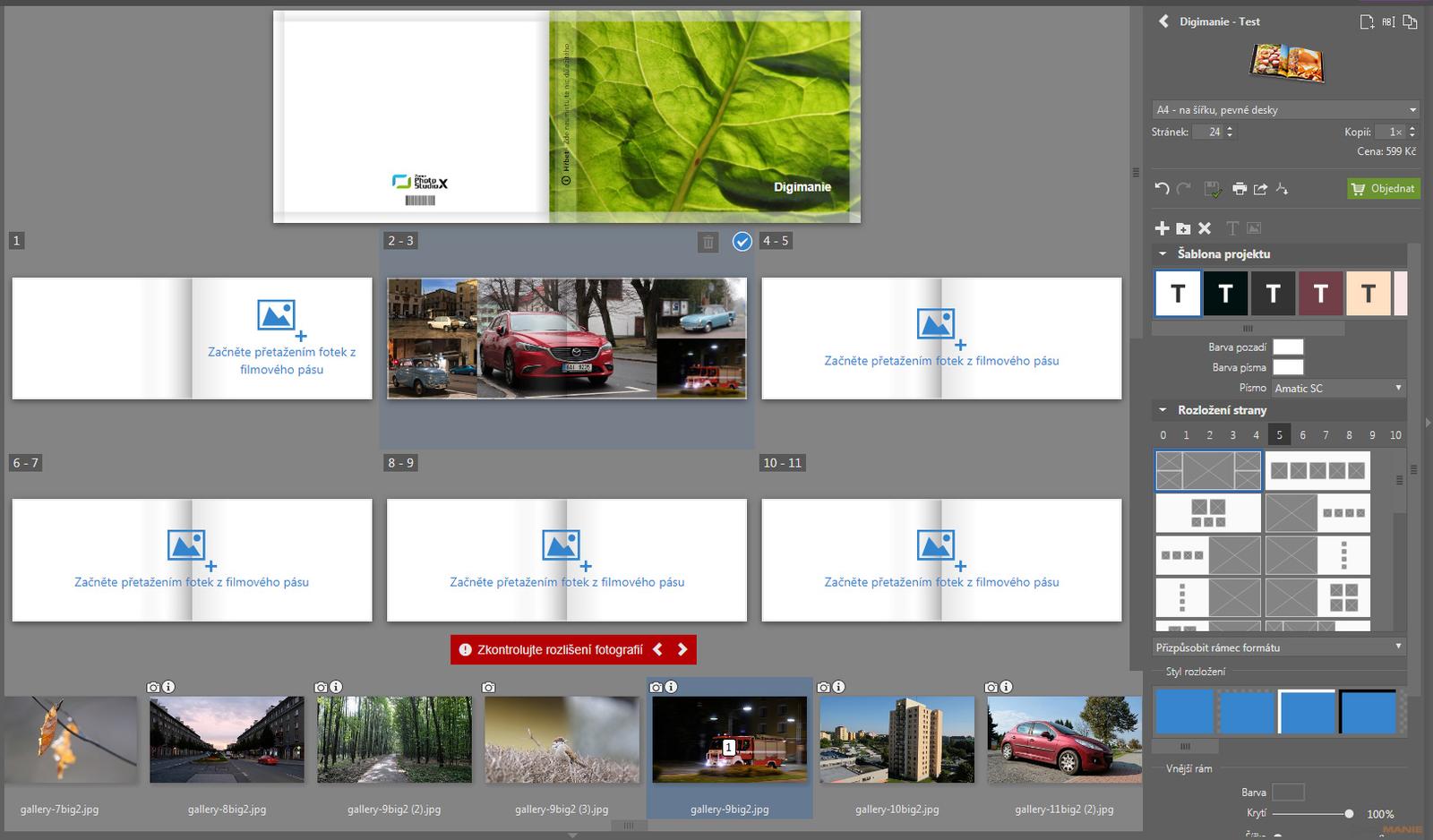The image size is (1433, 840).
Task: Click the Barva pozadí color swatch
Action: point(1288,347)
